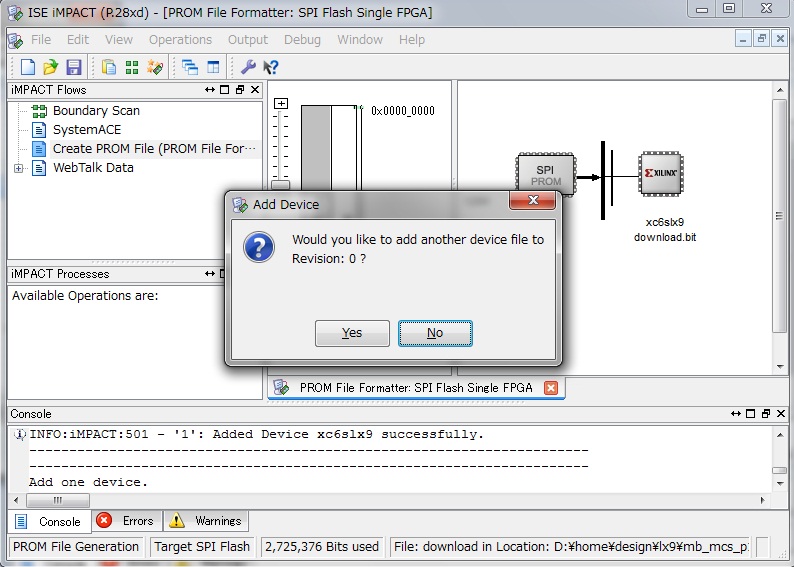Screen dimensions: 794x567
Task: Float the Console panel
Action: [x=766, y=414]
